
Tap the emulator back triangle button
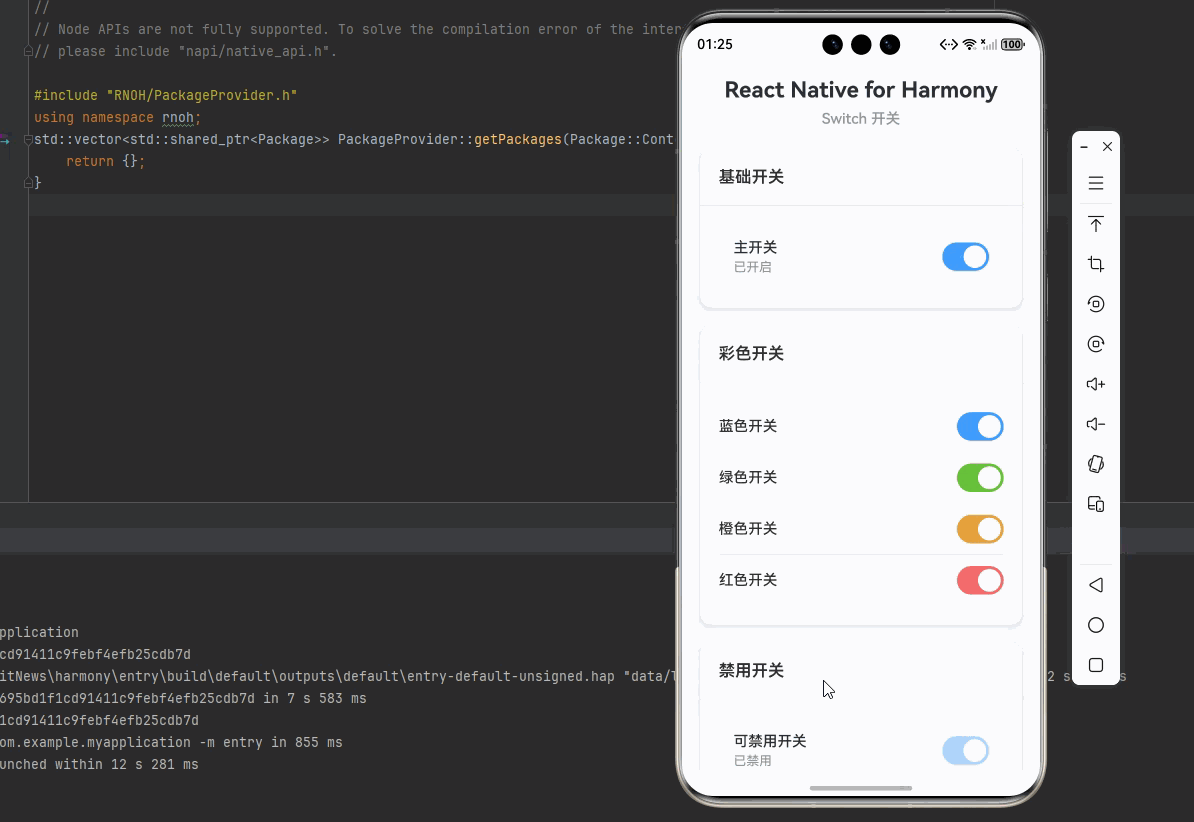pyautogui.click(x=1096, y=585)
